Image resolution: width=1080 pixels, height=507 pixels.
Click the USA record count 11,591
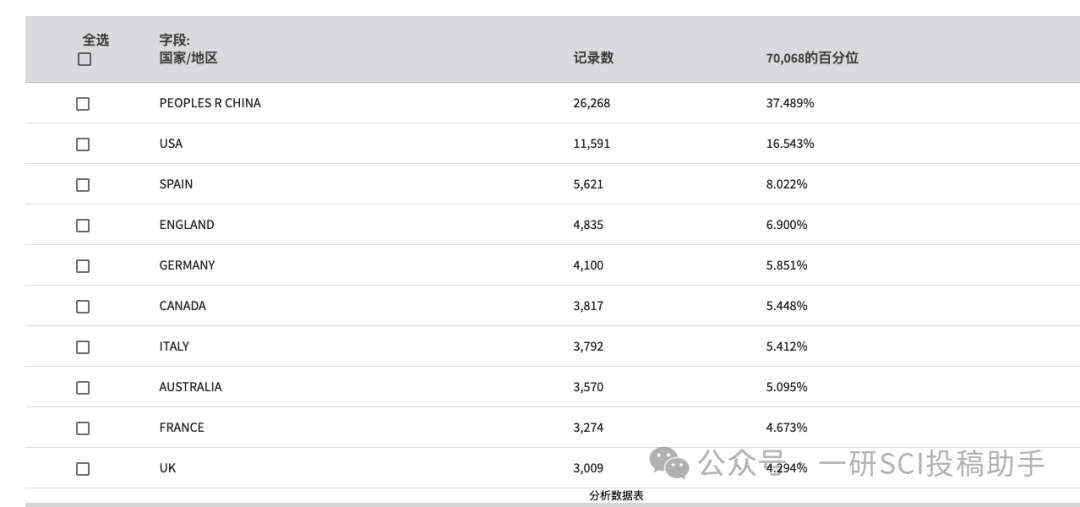591,143
